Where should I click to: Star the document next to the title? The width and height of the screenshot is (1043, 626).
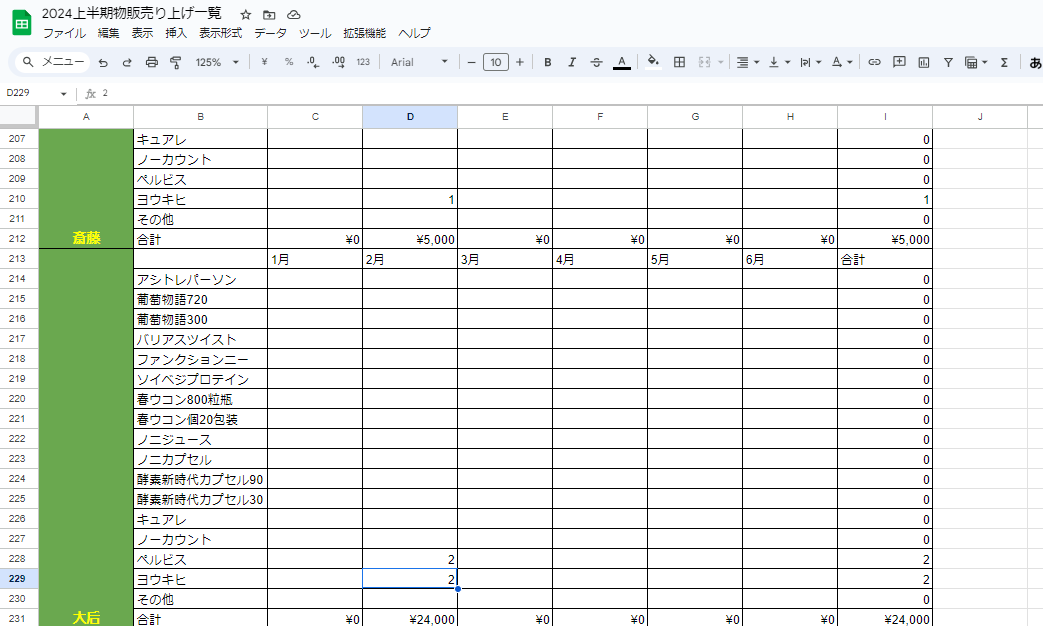[246, 15]
